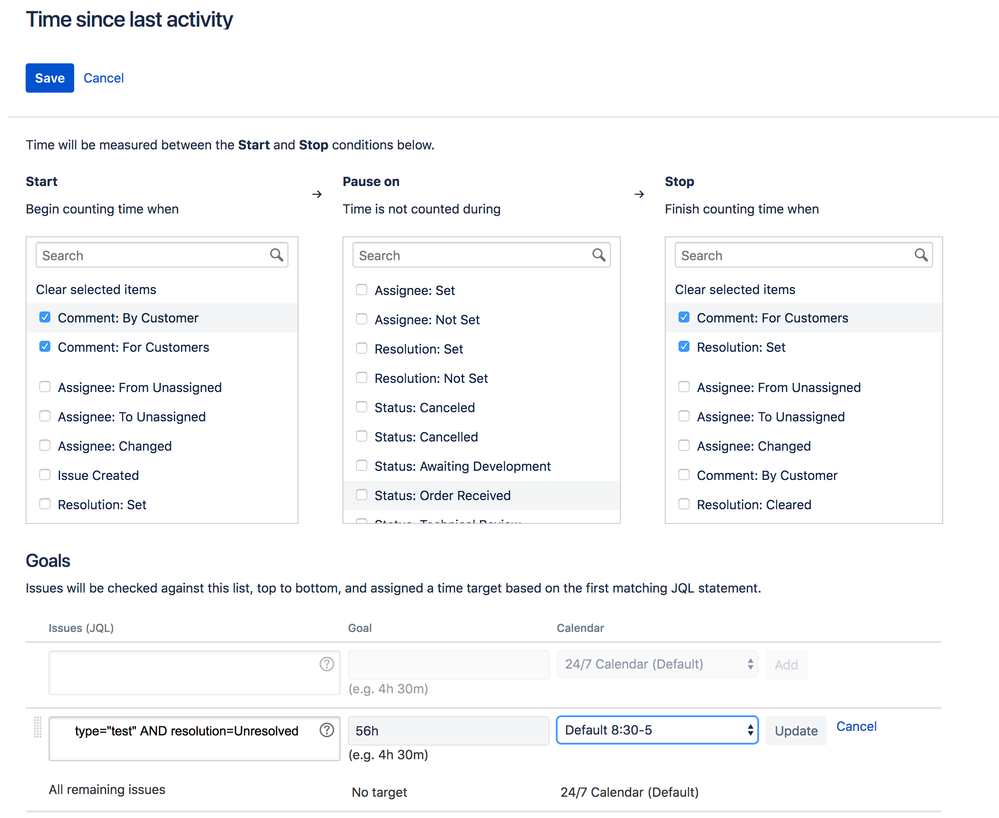Open the Default 8:30-5 calendar dropdown

[657, 730]
